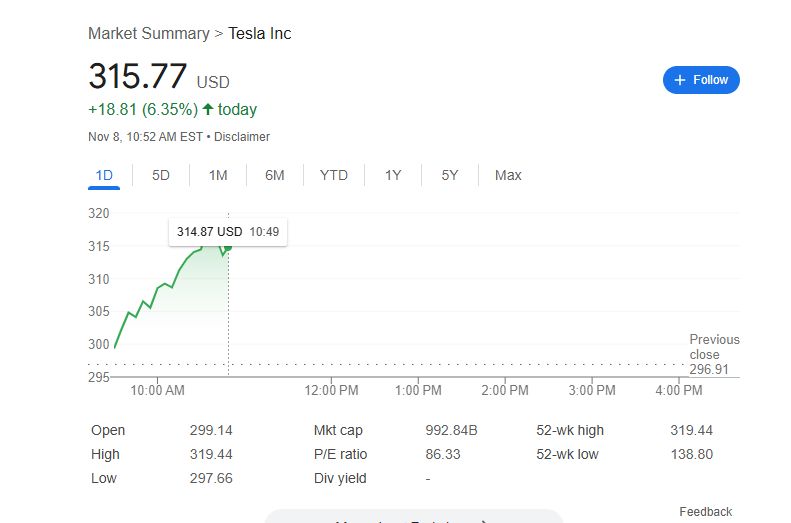Switch the chart to YTD
Image resolution: width=791 pixels, height=523 pixels.
pos(334,175)
